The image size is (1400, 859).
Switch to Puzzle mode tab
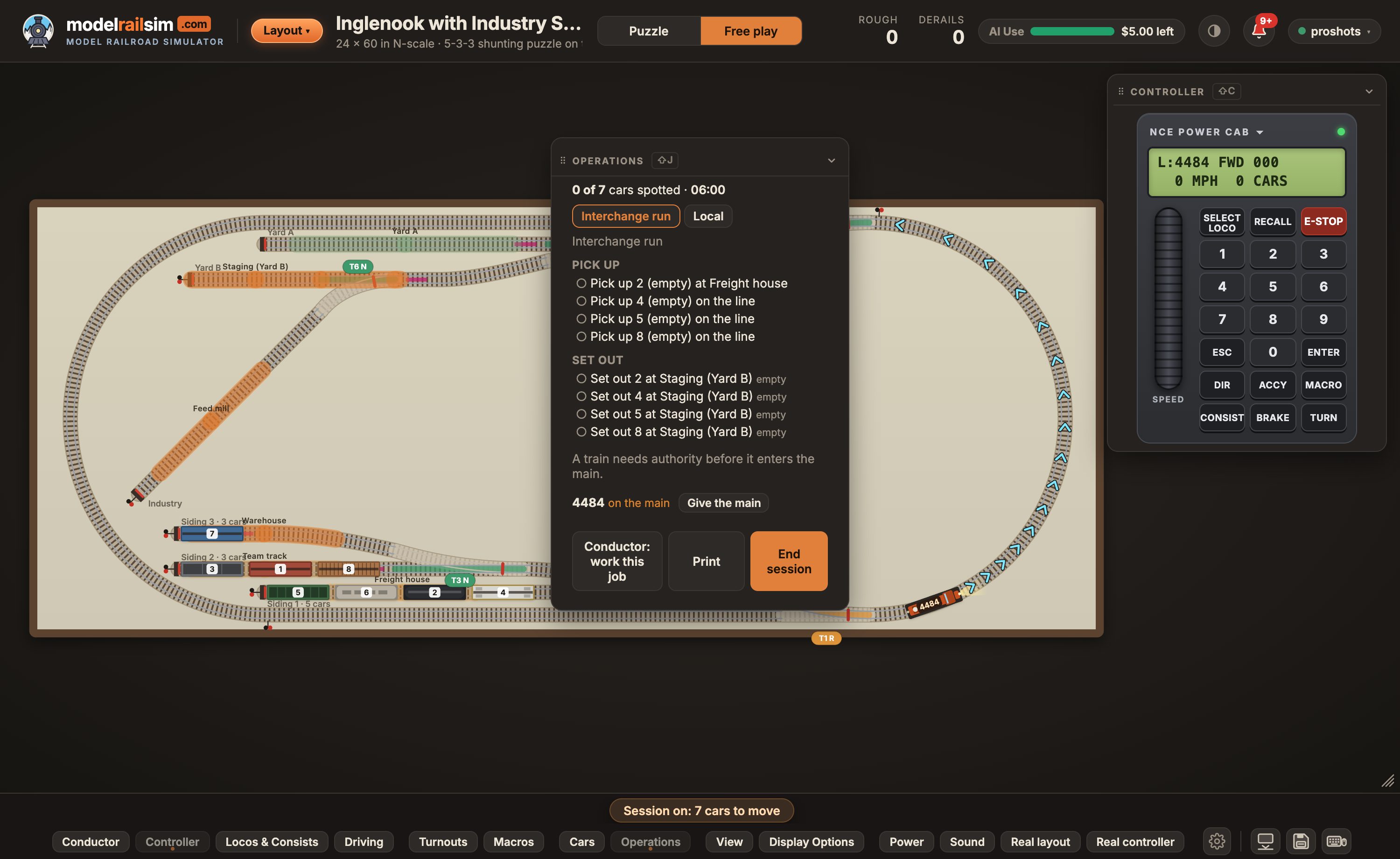click(x=648, y=31)
